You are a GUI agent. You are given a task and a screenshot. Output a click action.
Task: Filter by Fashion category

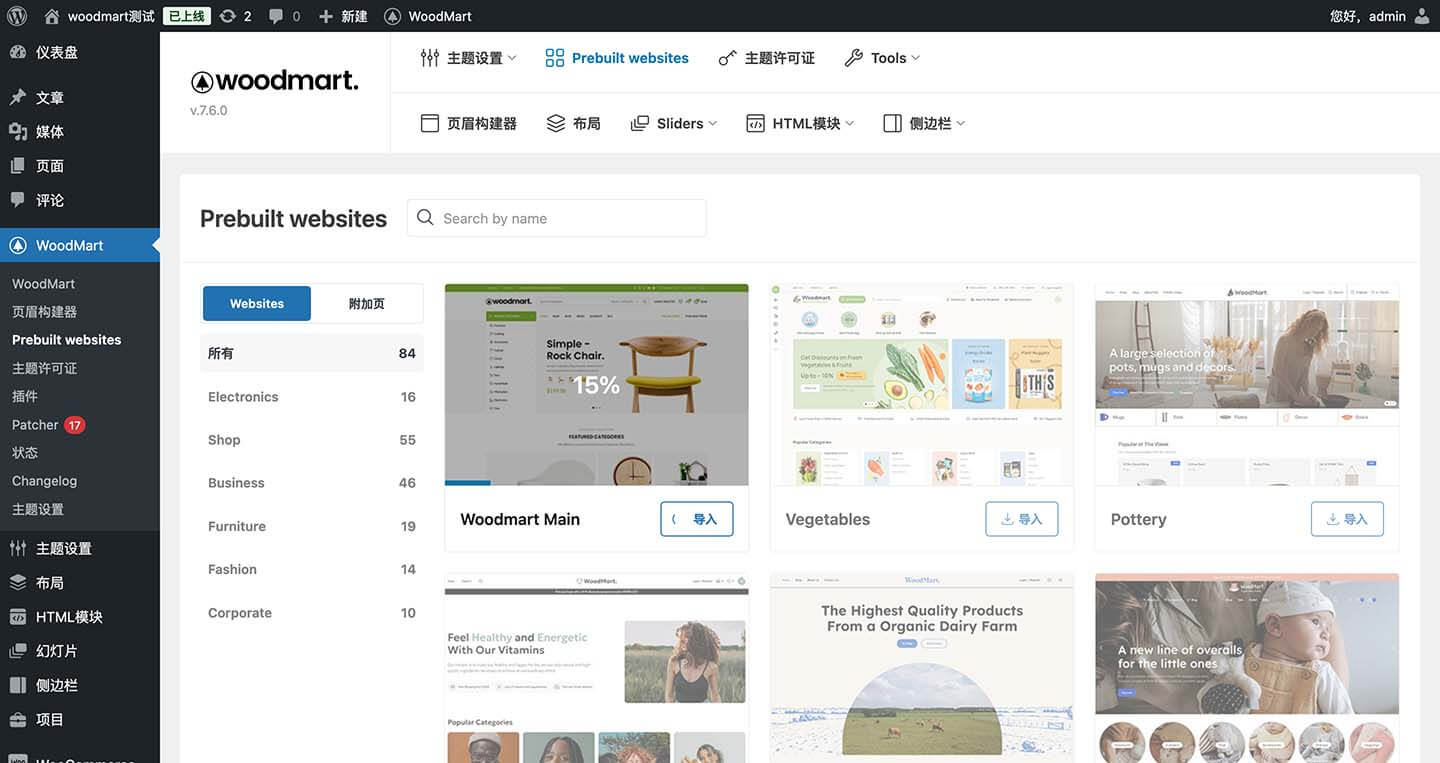coord(312,569)
